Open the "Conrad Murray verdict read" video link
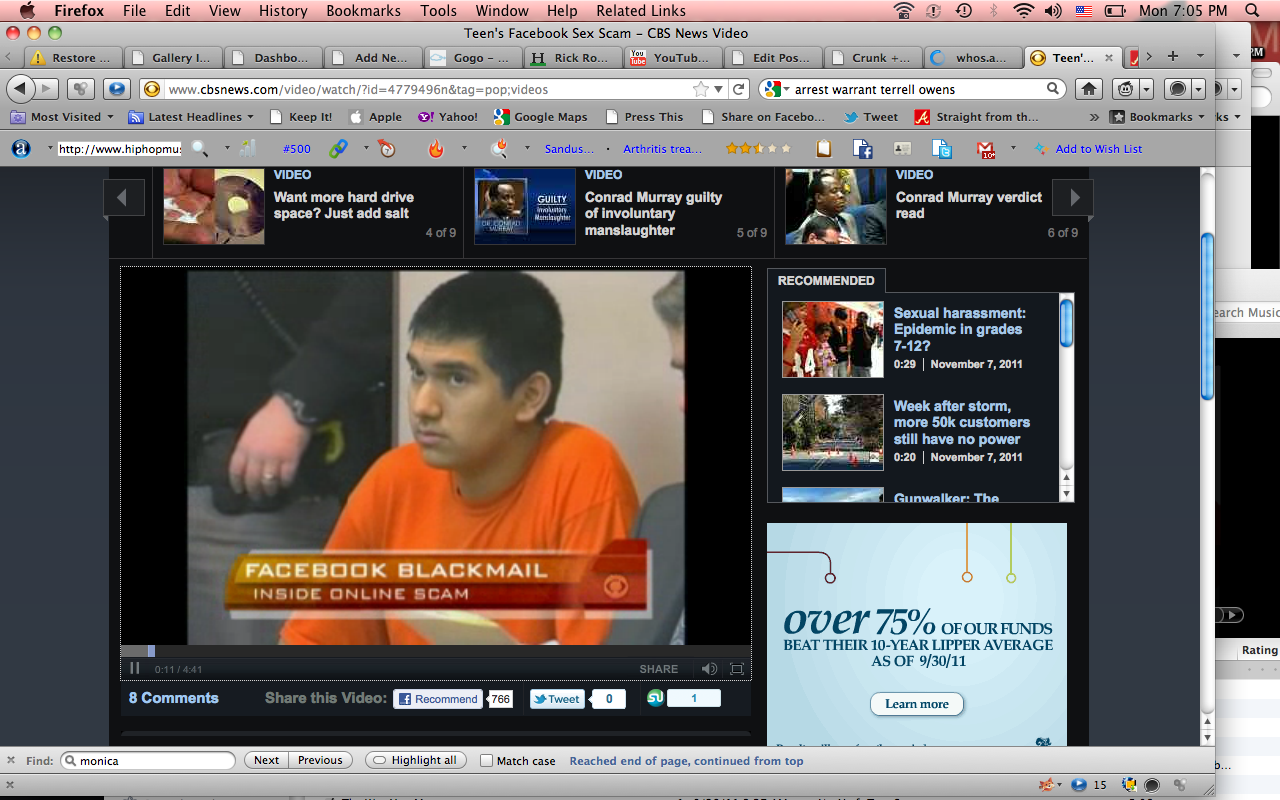 [968, 205]
